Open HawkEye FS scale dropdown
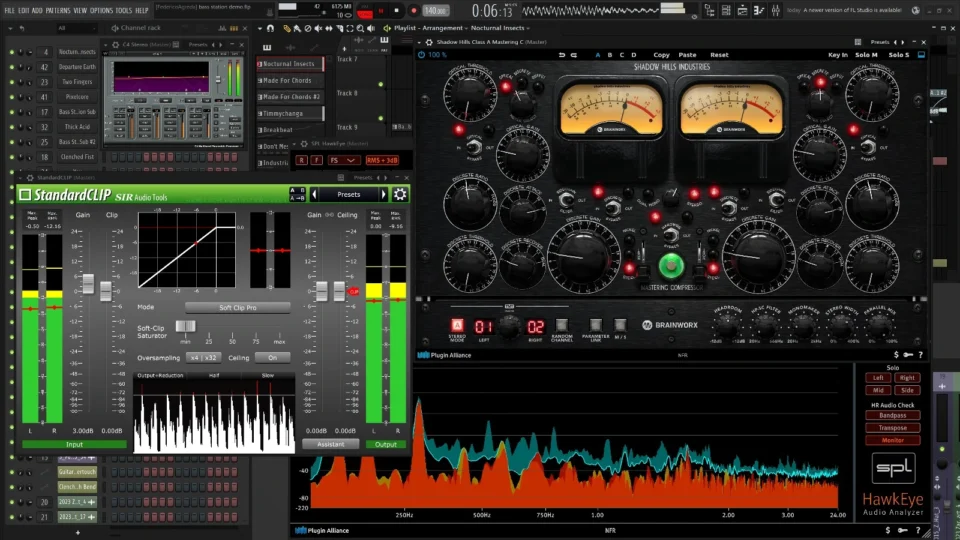The height and width of the screenshot is (540, 960). pos(342,160)
